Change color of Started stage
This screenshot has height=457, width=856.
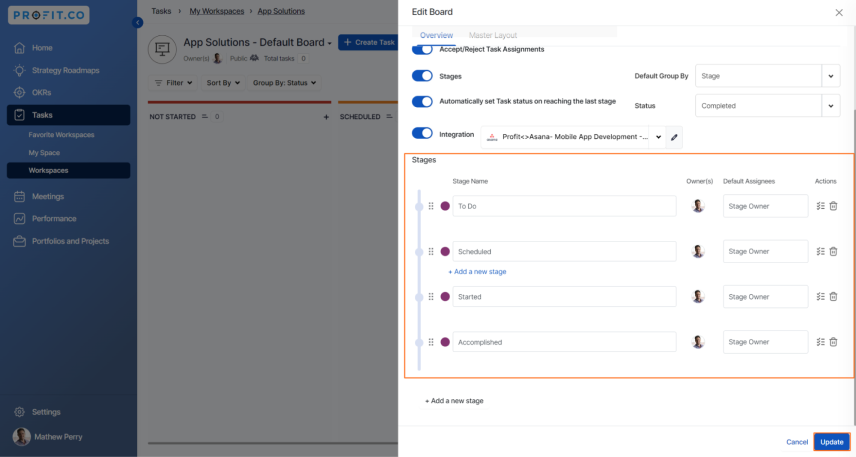(x=445, y=297)
